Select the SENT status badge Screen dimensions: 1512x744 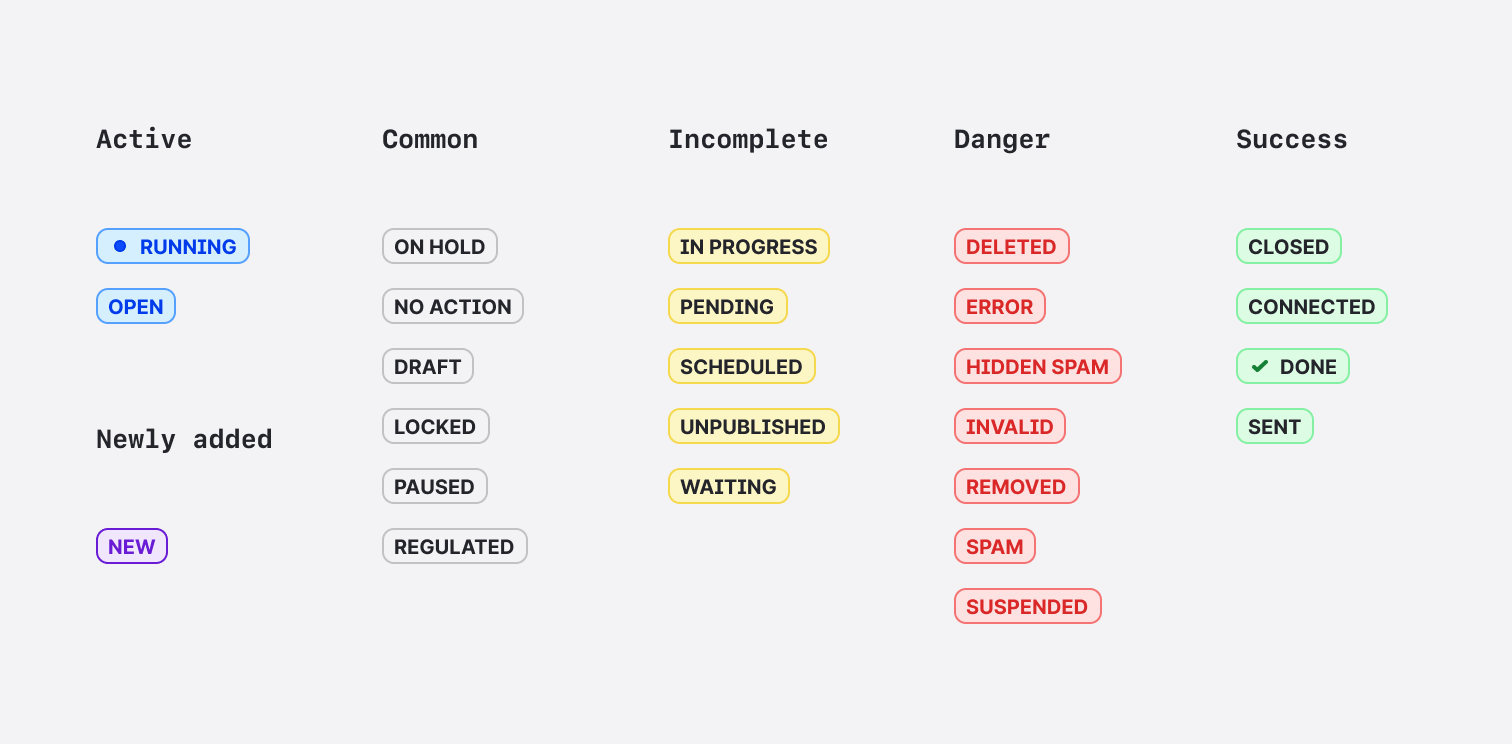(1275, 427)
